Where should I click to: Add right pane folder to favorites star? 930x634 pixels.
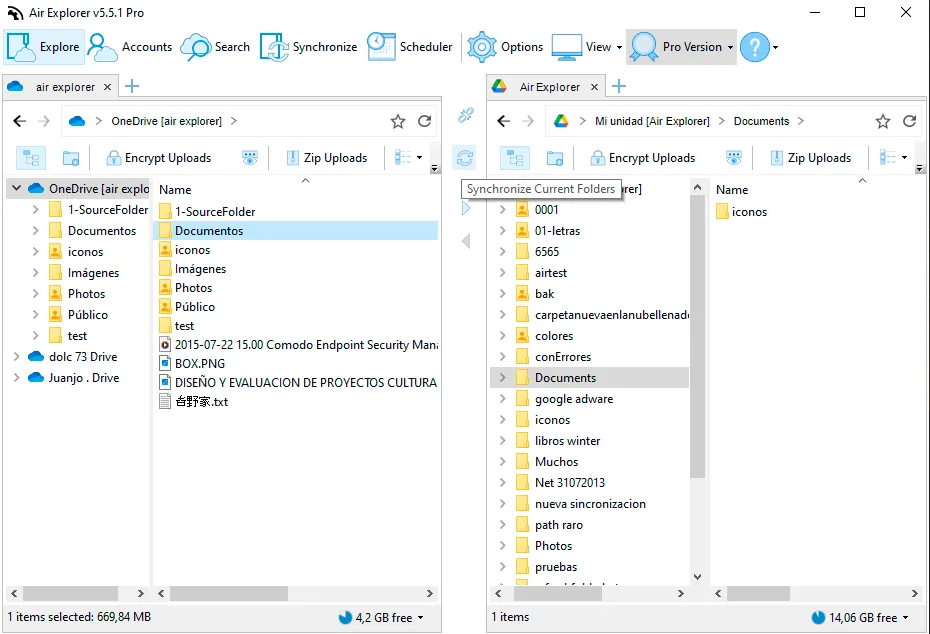(883, 121)
